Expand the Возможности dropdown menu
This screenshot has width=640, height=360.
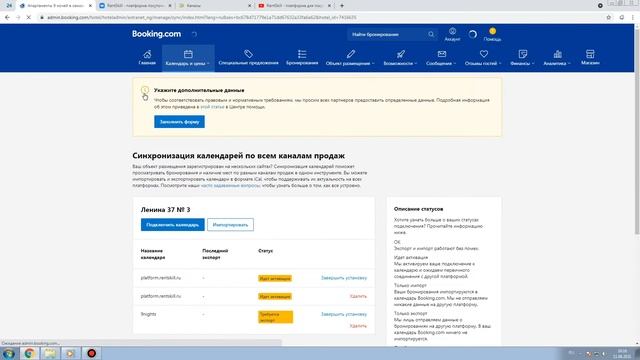(x=400, y=58)
